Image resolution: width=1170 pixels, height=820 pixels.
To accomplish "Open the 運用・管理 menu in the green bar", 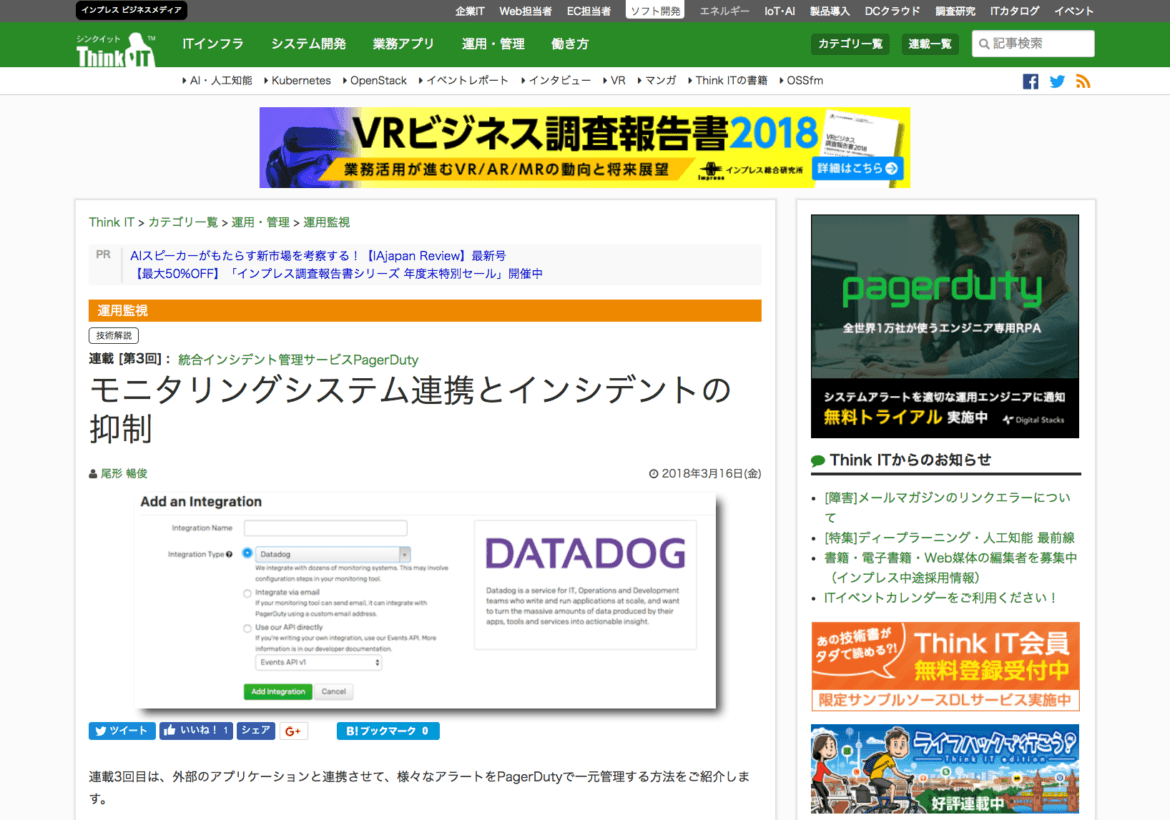I will point(492,44).
